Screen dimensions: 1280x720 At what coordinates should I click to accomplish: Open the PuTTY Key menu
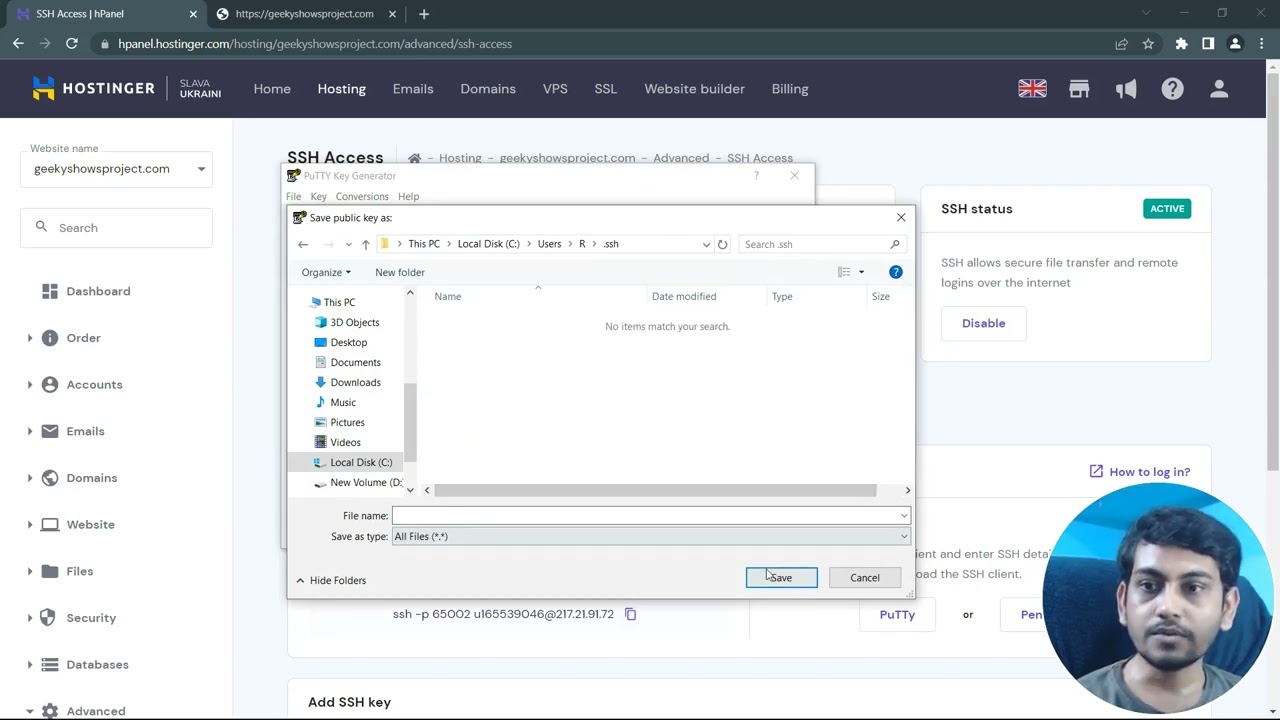318,196
